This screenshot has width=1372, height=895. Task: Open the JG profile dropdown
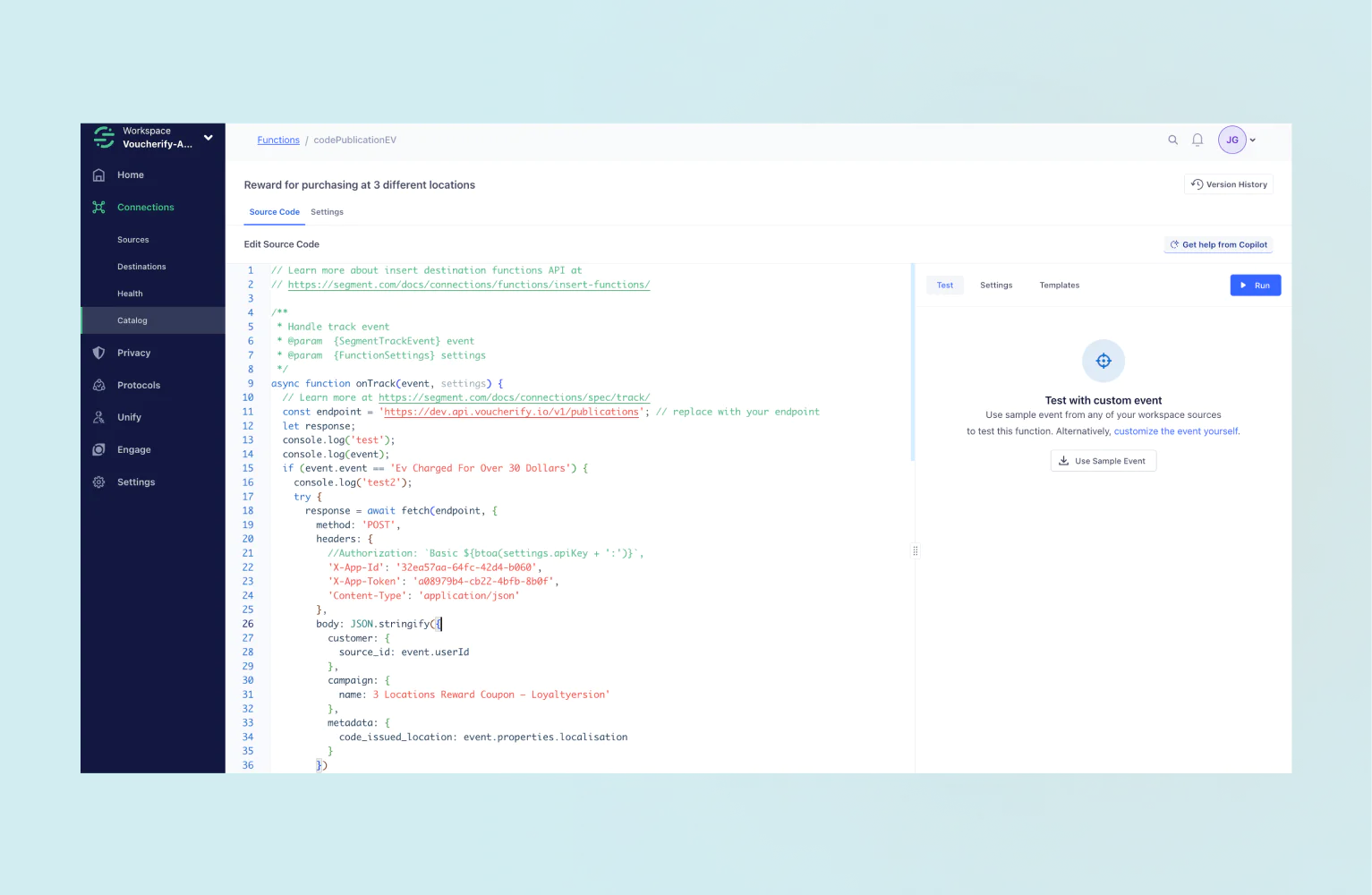tap(1238, 140)
